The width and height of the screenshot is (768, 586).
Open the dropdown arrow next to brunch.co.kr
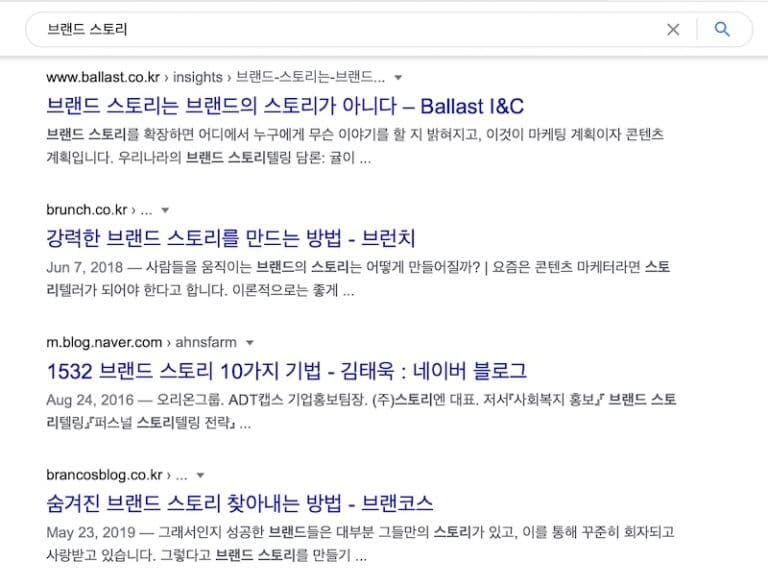pos(165,210)
